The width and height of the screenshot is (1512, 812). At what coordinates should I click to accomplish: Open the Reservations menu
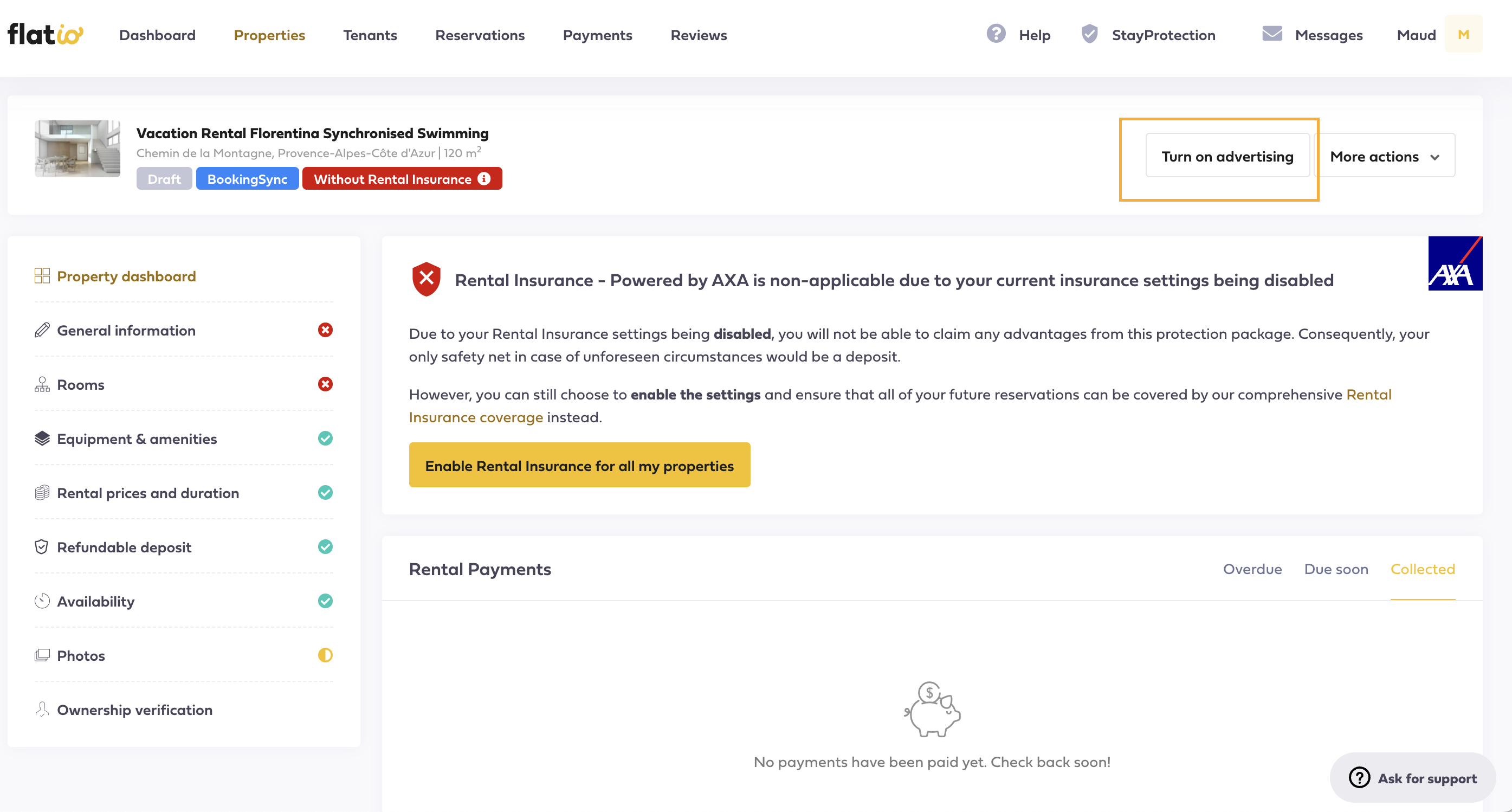tap(480, 35)
